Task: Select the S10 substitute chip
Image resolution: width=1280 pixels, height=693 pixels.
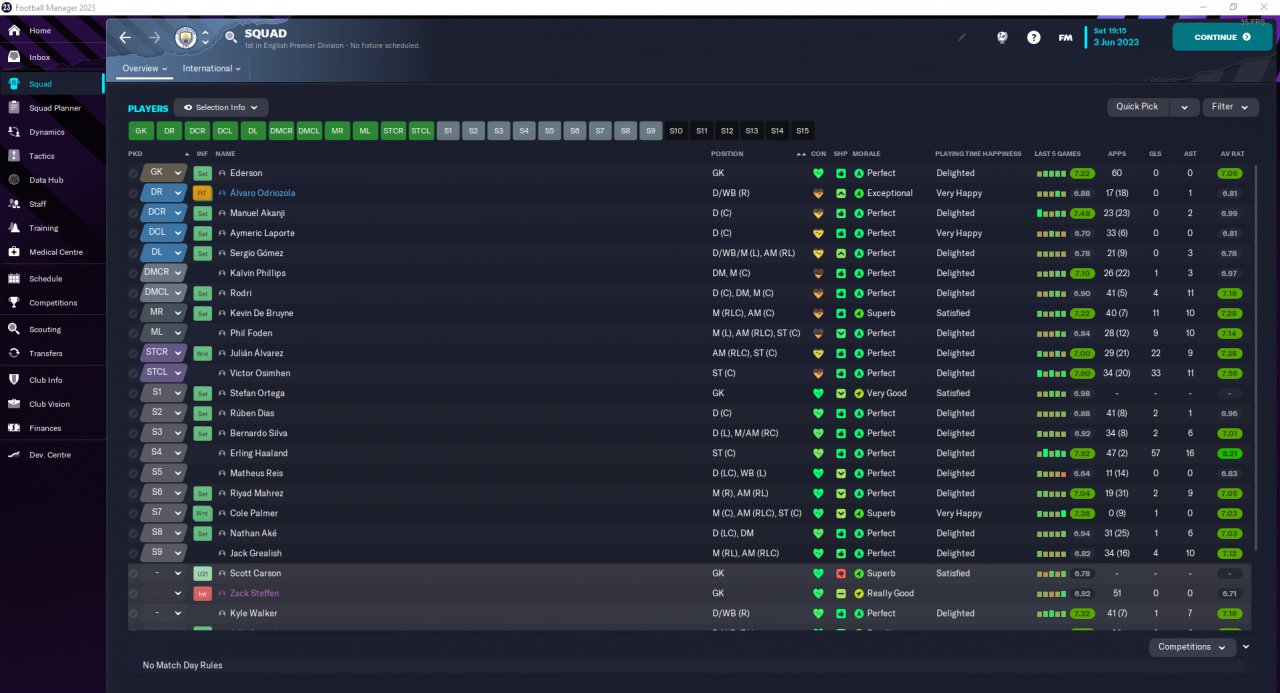Action: (676, 131)
